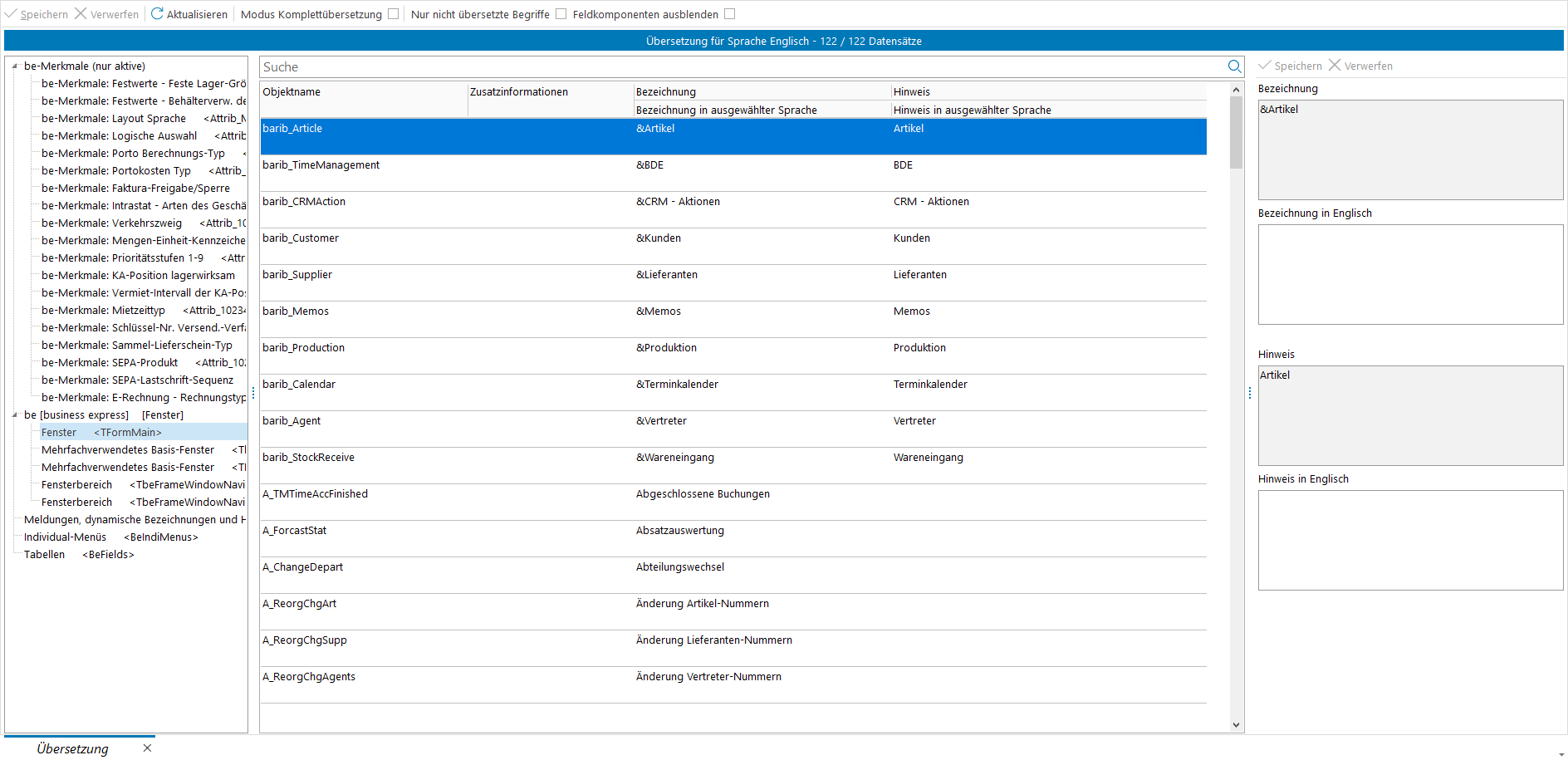The width and height of the screenshot is (1568, 760).
Task: Click the Verwerfen X icon in top toolbar
Action: coord(81,14)
